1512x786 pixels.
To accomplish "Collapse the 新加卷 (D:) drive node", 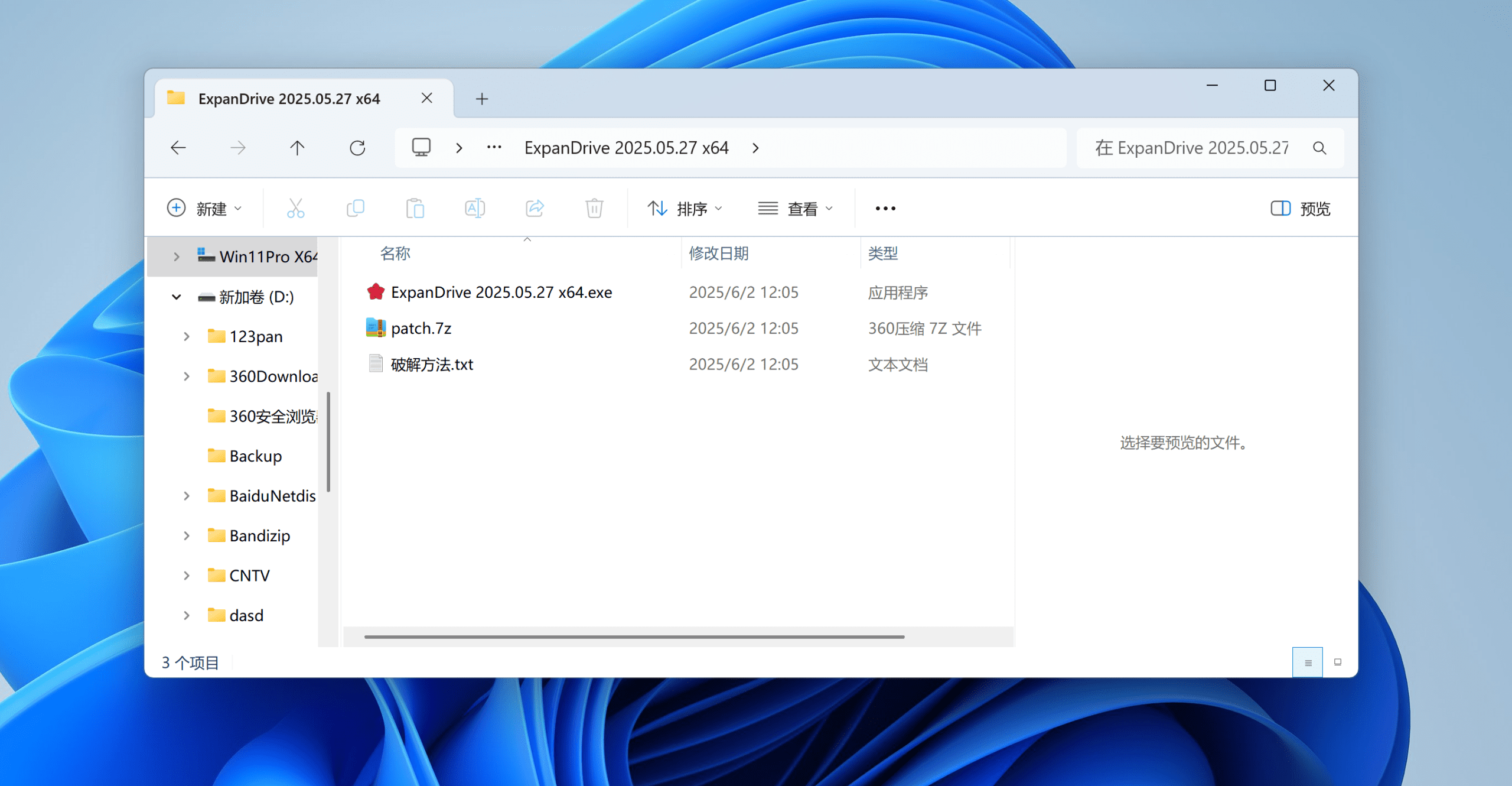I will (176, 297).
